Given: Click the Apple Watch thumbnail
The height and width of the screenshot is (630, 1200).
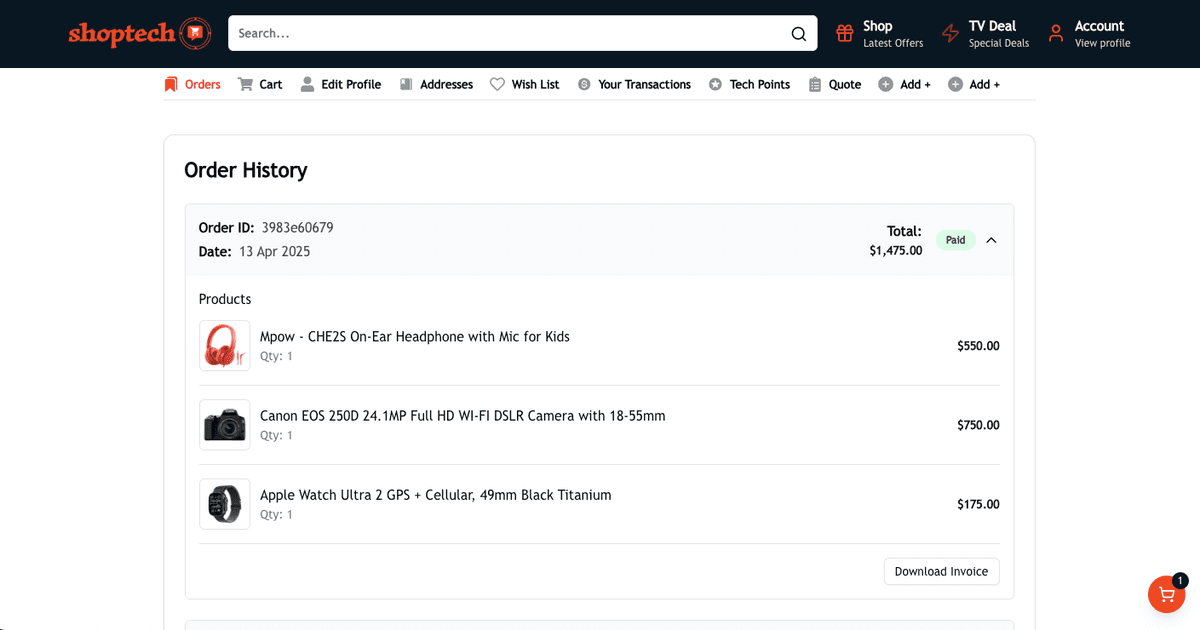Looking at the screenshot, I should [x=225, y=504].
